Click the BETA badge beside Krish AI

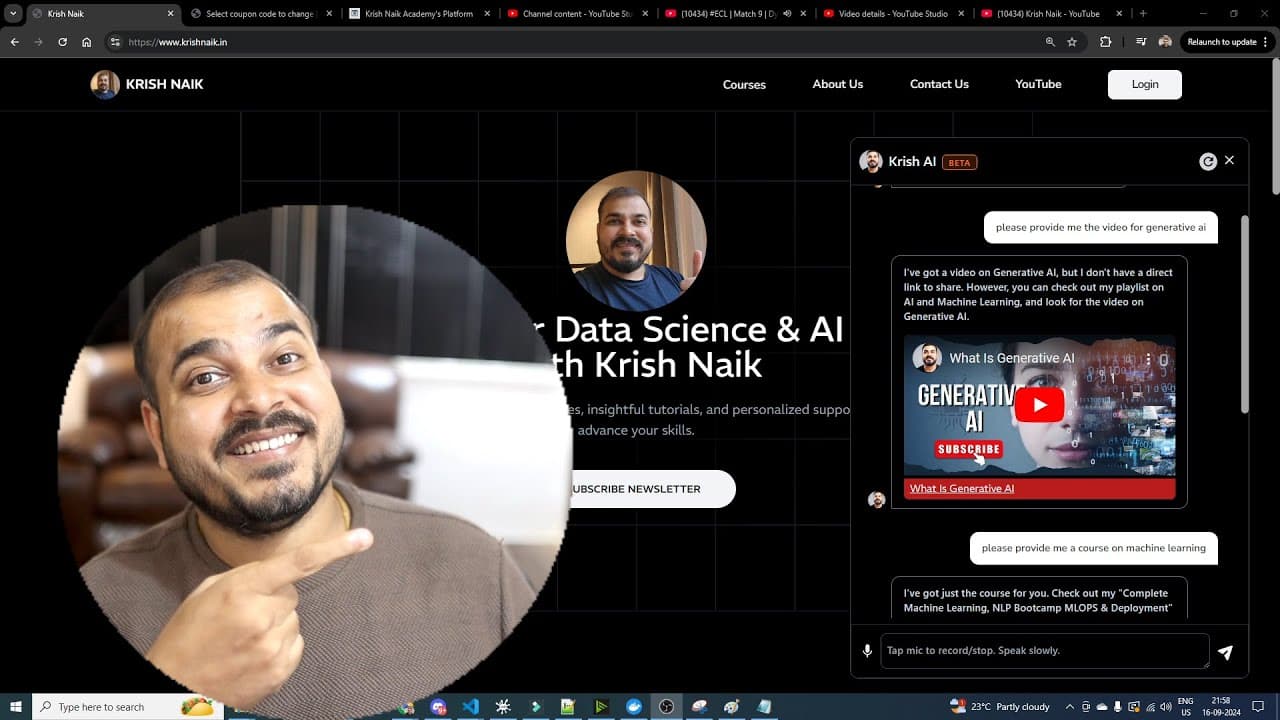(959, 162)
